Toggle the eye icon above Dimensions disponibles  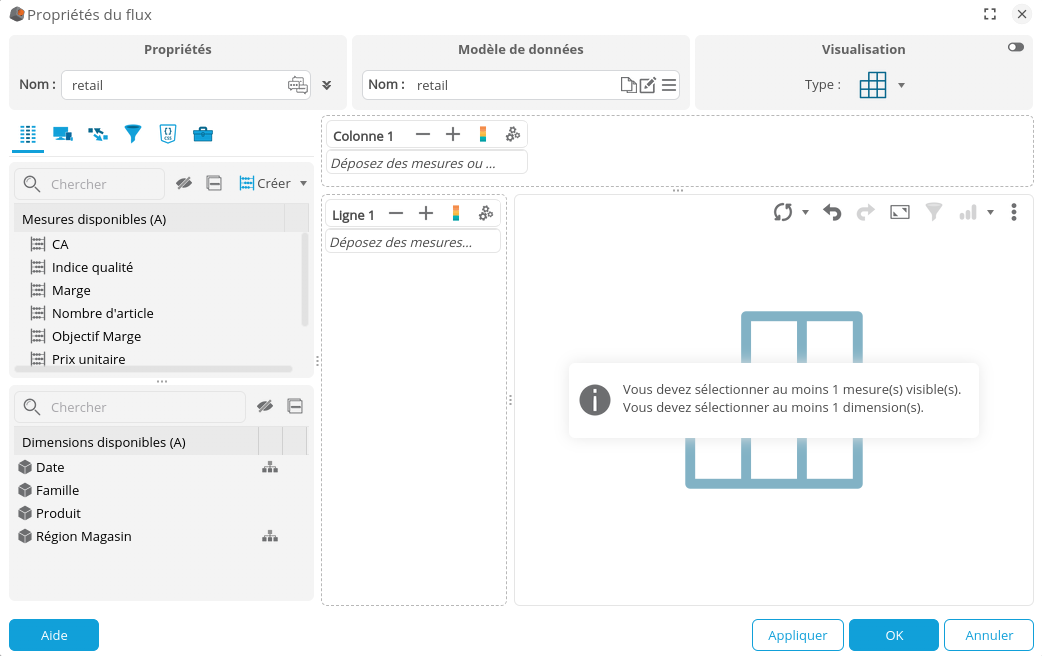click(x=265, y=406)
